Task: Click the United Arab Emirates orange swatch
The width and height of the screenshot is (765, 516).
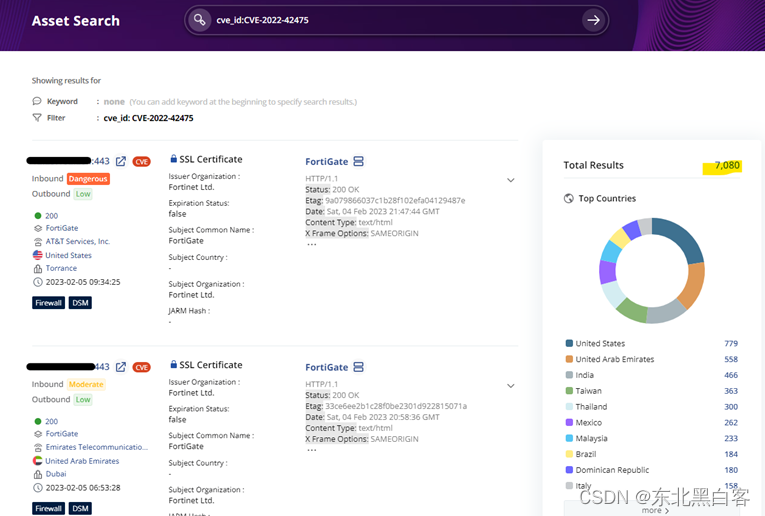Action: click(569, 359)
